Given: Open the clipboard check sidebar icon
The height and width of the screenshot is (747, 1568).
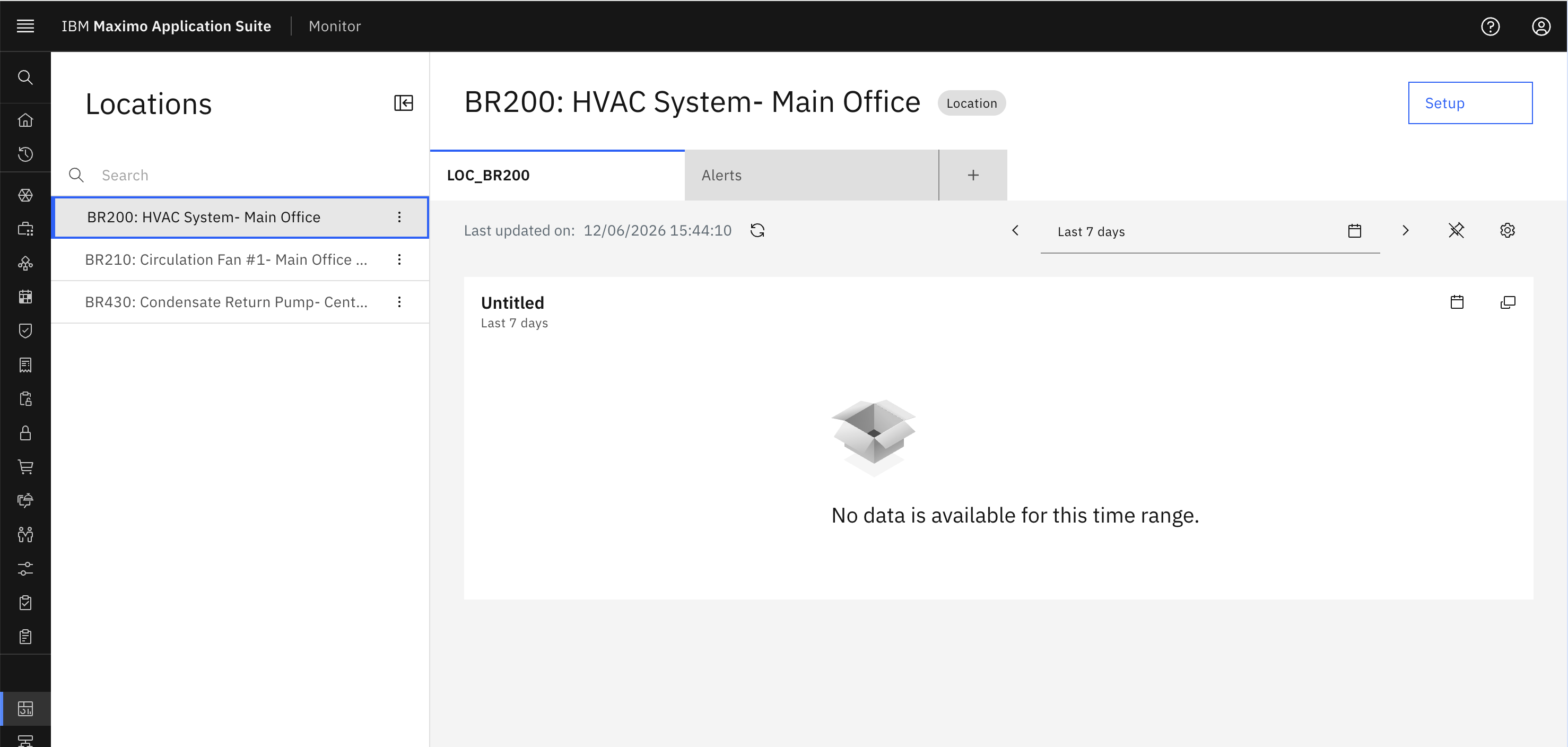Looking at the screenshot, I should click(25, 603).
